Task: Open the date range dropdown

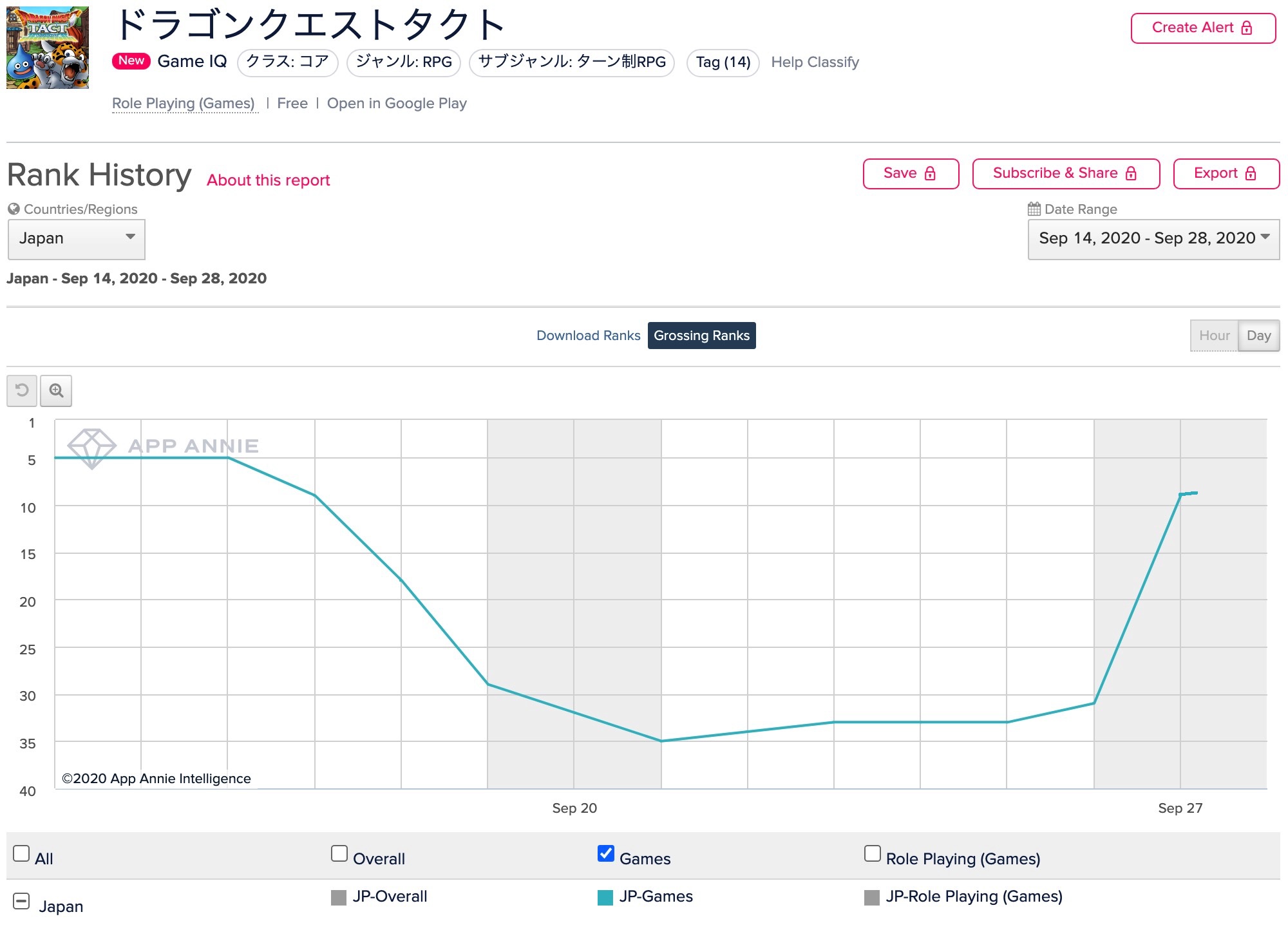Action: [1153, 239]
